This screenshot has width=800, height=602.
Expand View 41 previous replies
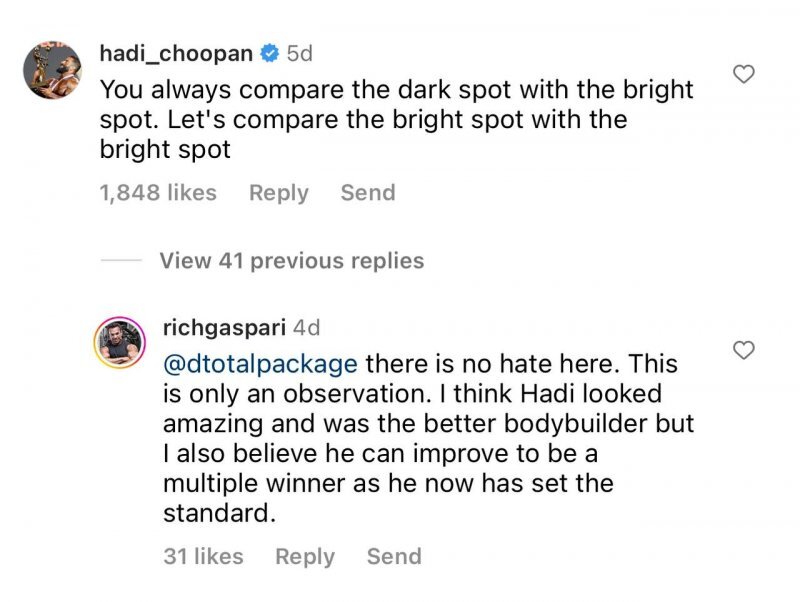coord(291,261)
